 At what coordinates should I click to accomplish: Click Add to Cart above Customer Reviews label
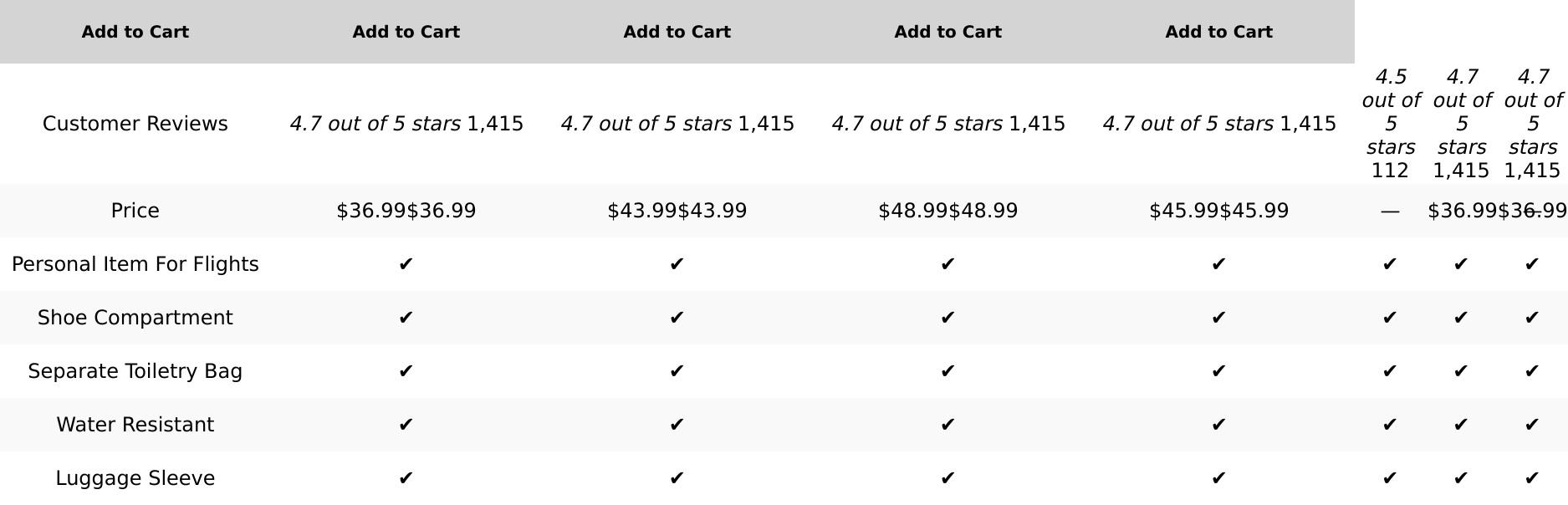(x=135, y=32)
